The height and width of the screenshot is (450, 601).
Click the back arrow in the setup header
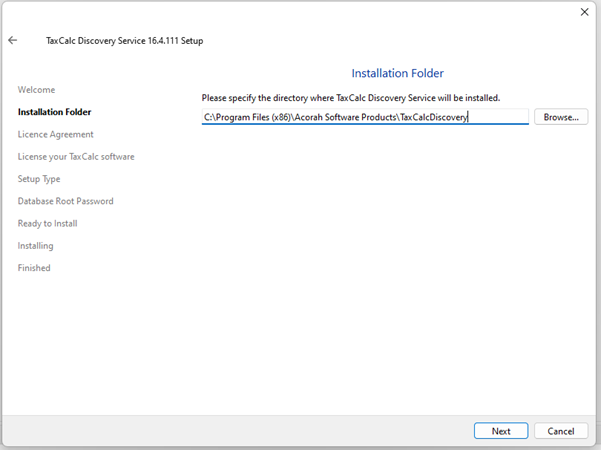pos(13,41)
